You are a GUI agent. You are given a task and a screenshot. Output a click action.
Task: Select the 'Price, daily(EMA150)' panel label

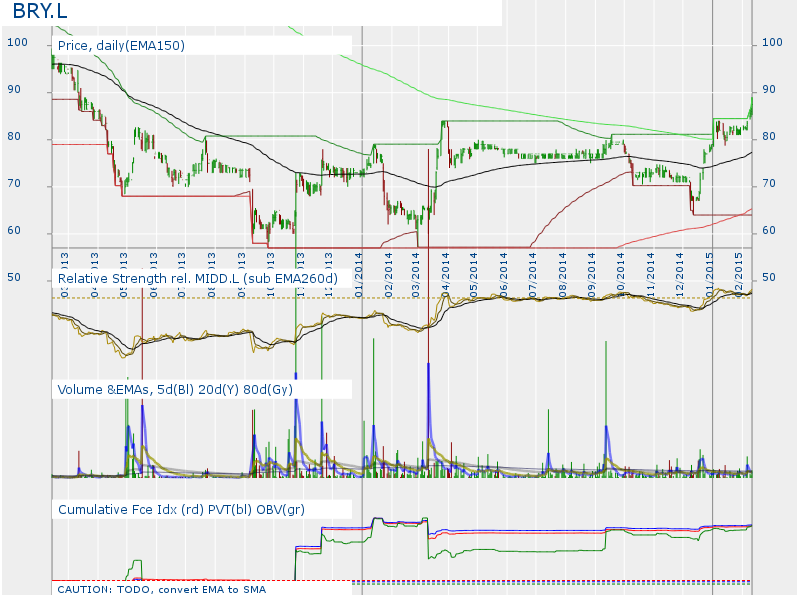121,46
